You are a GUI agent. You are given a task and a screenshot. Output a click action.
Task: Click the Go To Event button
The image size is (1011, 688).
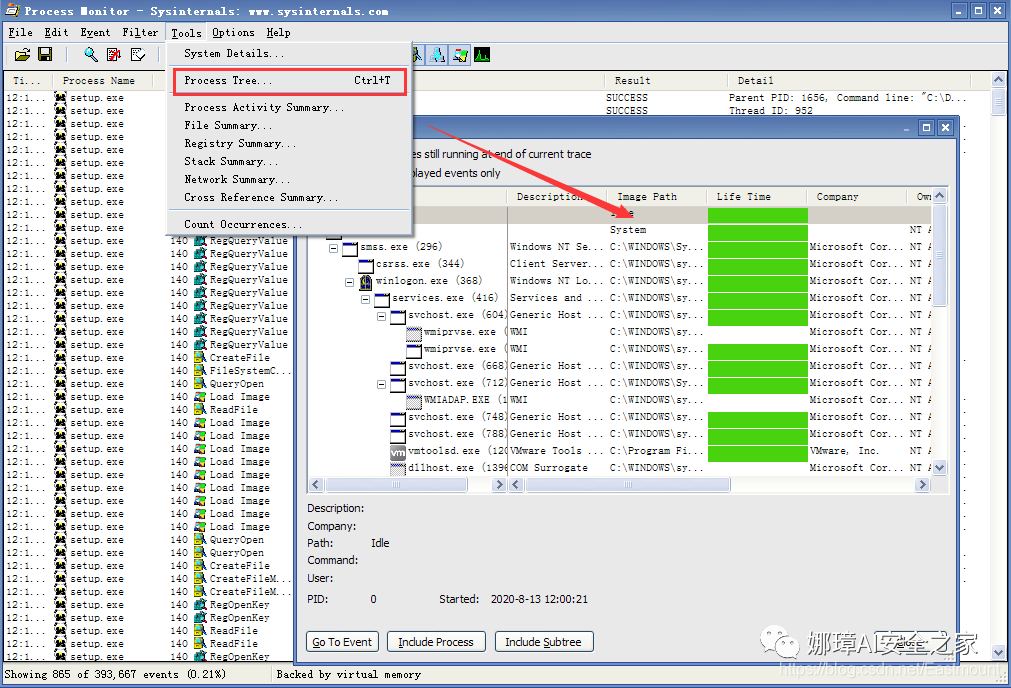pos(342,642)
